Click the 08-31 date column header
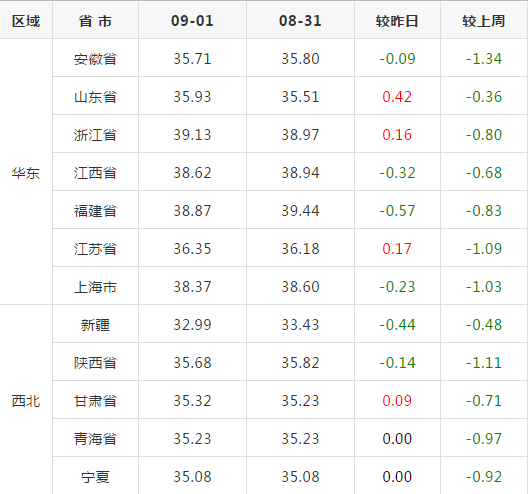Viewport: 529px width, 494px height. pyautogui.click(x=300, y=21)
